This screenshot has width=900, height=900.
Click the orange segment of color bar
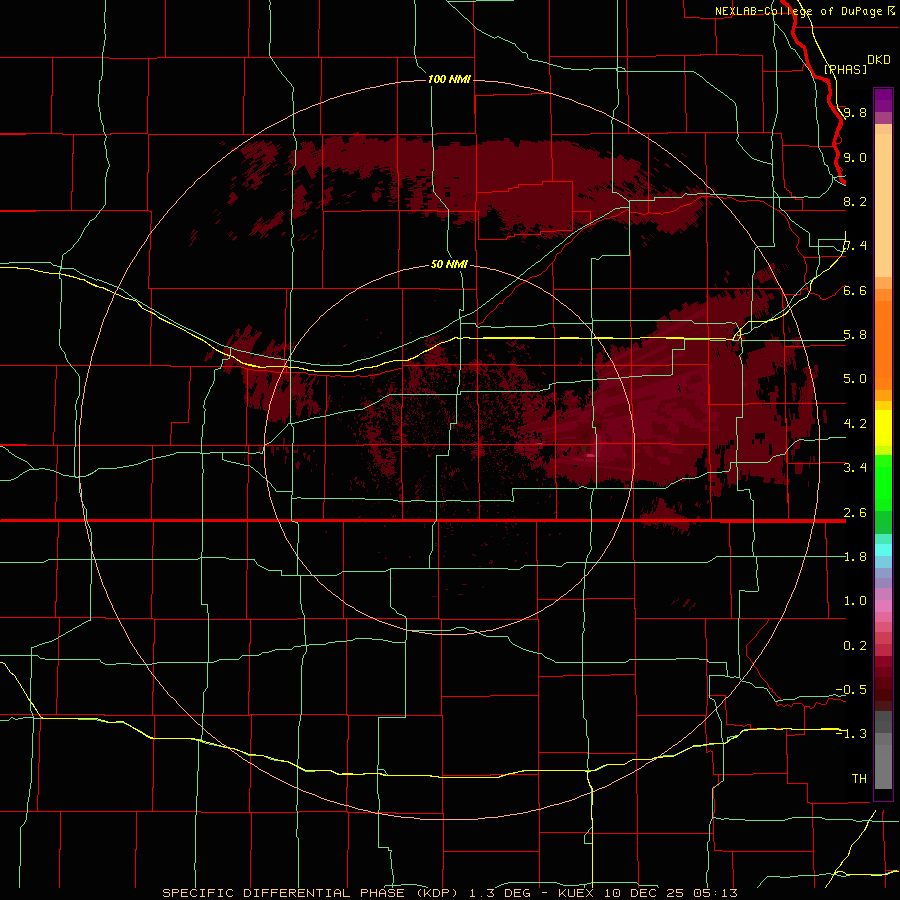[x=883, y=344]
